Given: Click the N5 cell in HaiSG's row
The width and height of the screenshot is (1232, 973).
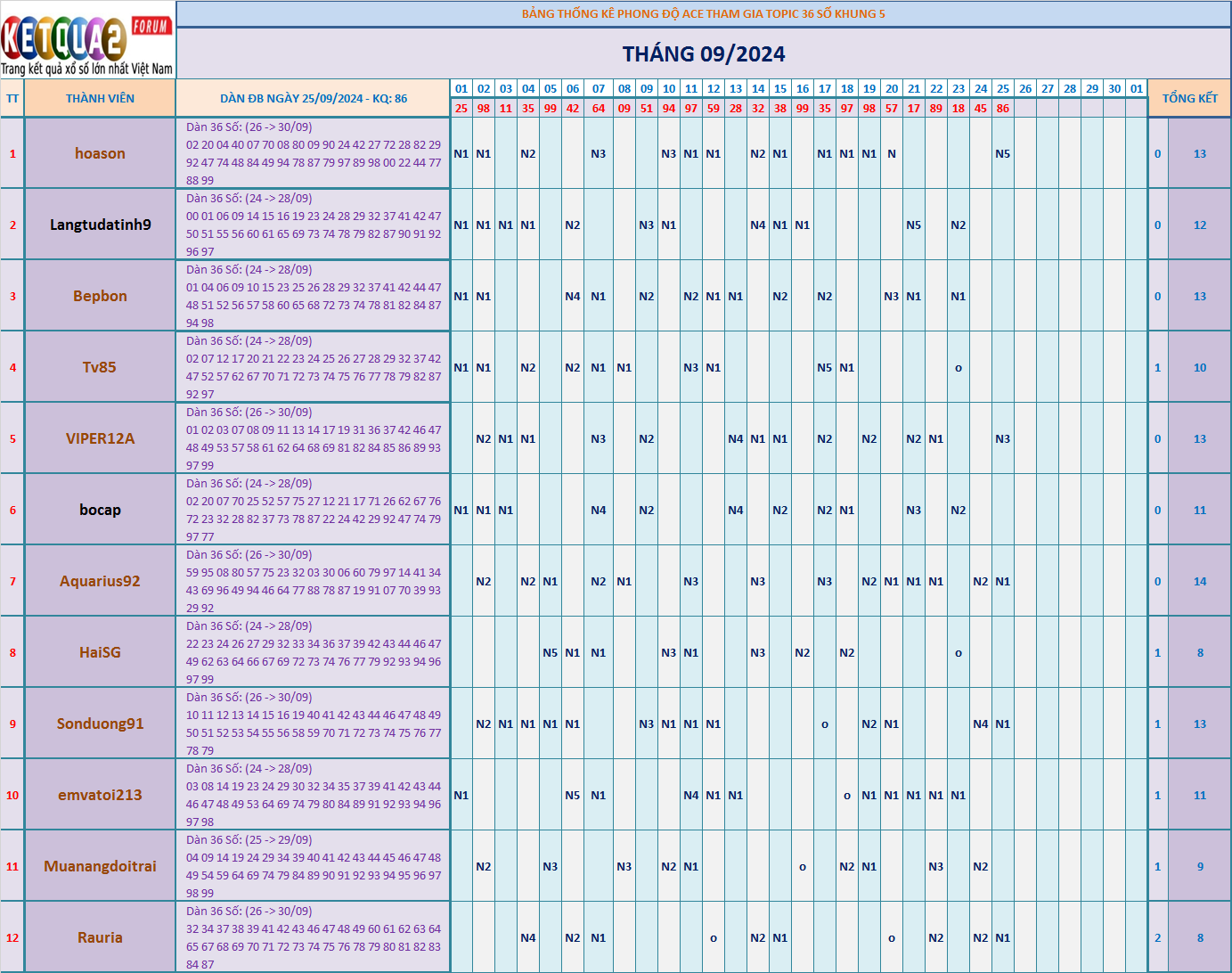Looking at the screenshot, I should [x=550, y=652].
